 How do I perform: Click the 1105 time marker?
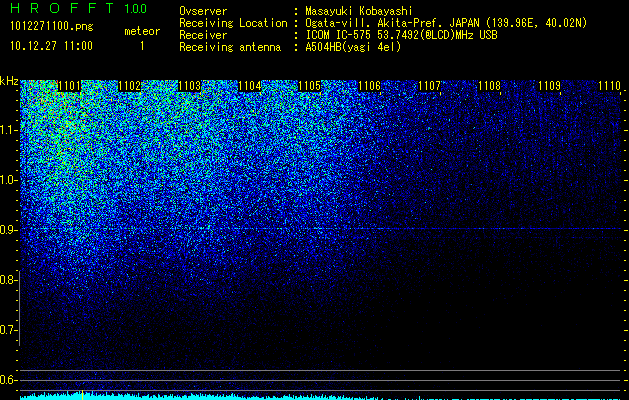pos(309,86)
